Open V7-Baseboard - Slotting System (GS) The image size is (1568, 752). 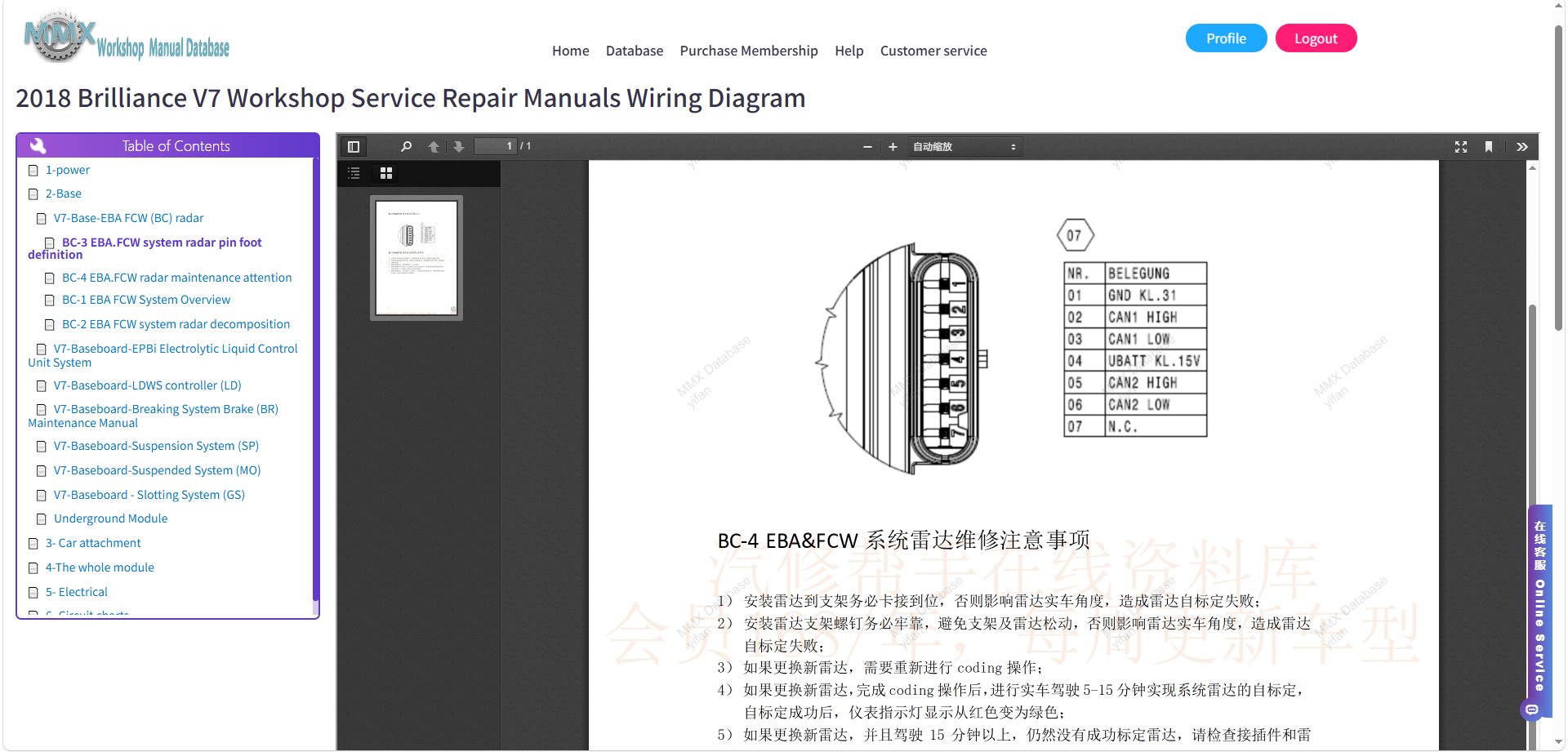pos(149,495)
